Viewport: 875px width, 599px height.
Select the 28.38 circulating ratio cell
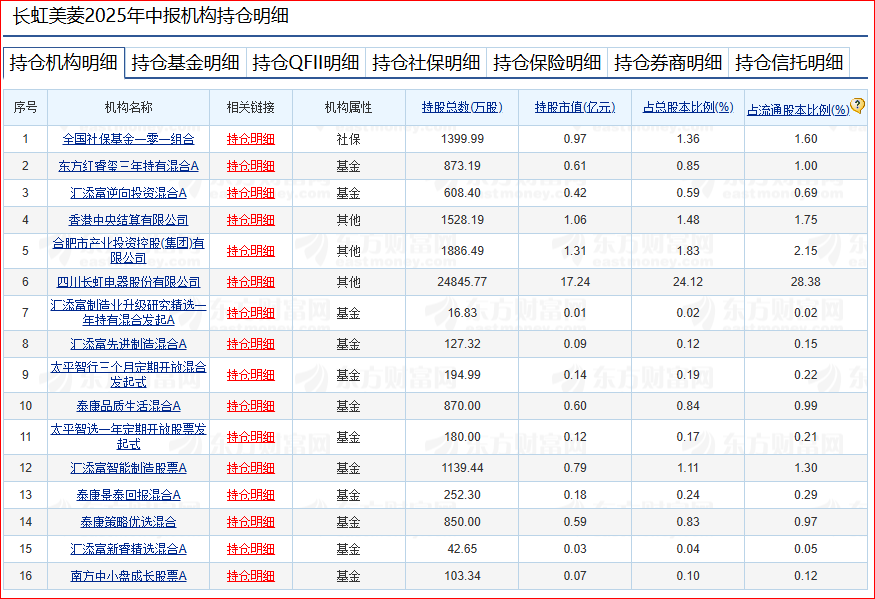pyautogui.click(x=805, y=282)
